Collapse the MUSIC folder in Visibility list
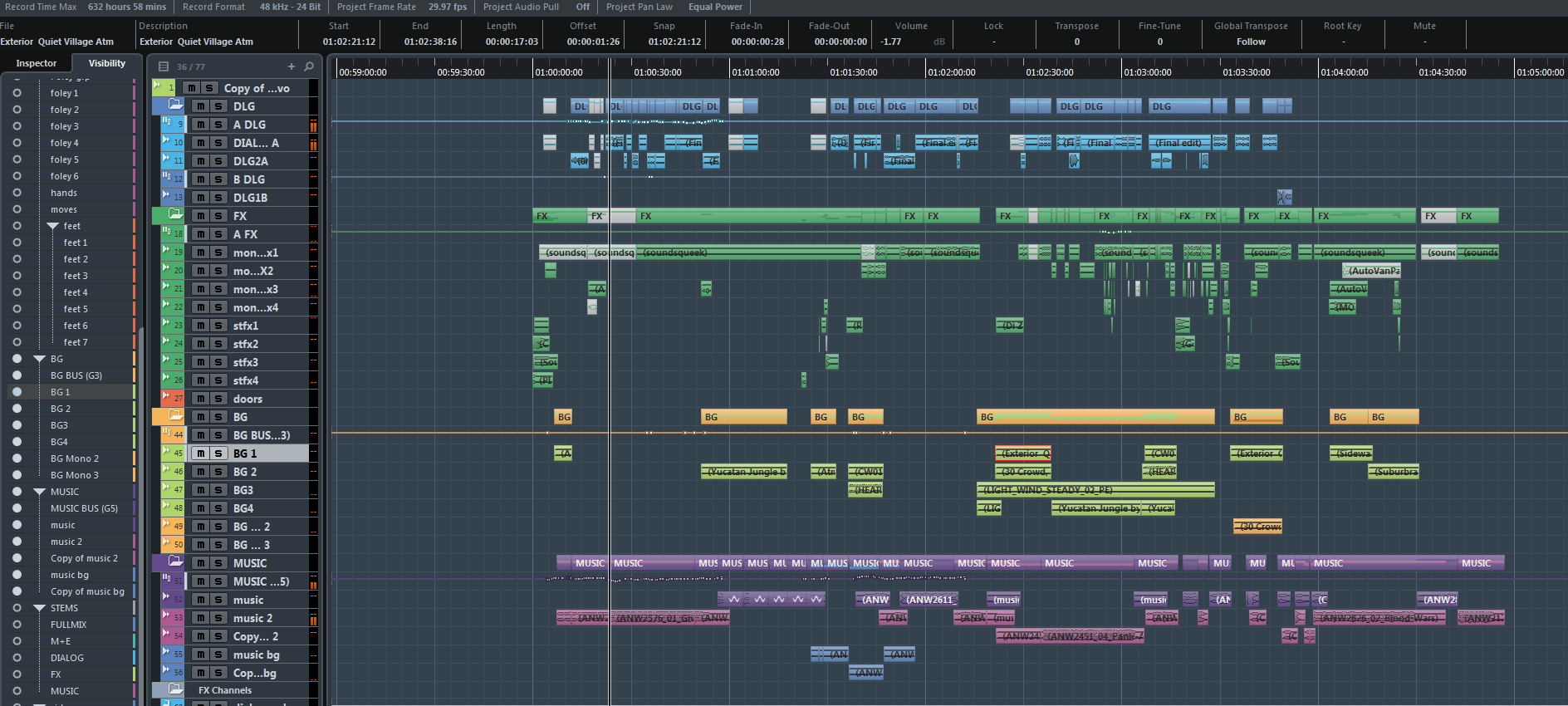 pyautogui.click(x=39, y=492)
